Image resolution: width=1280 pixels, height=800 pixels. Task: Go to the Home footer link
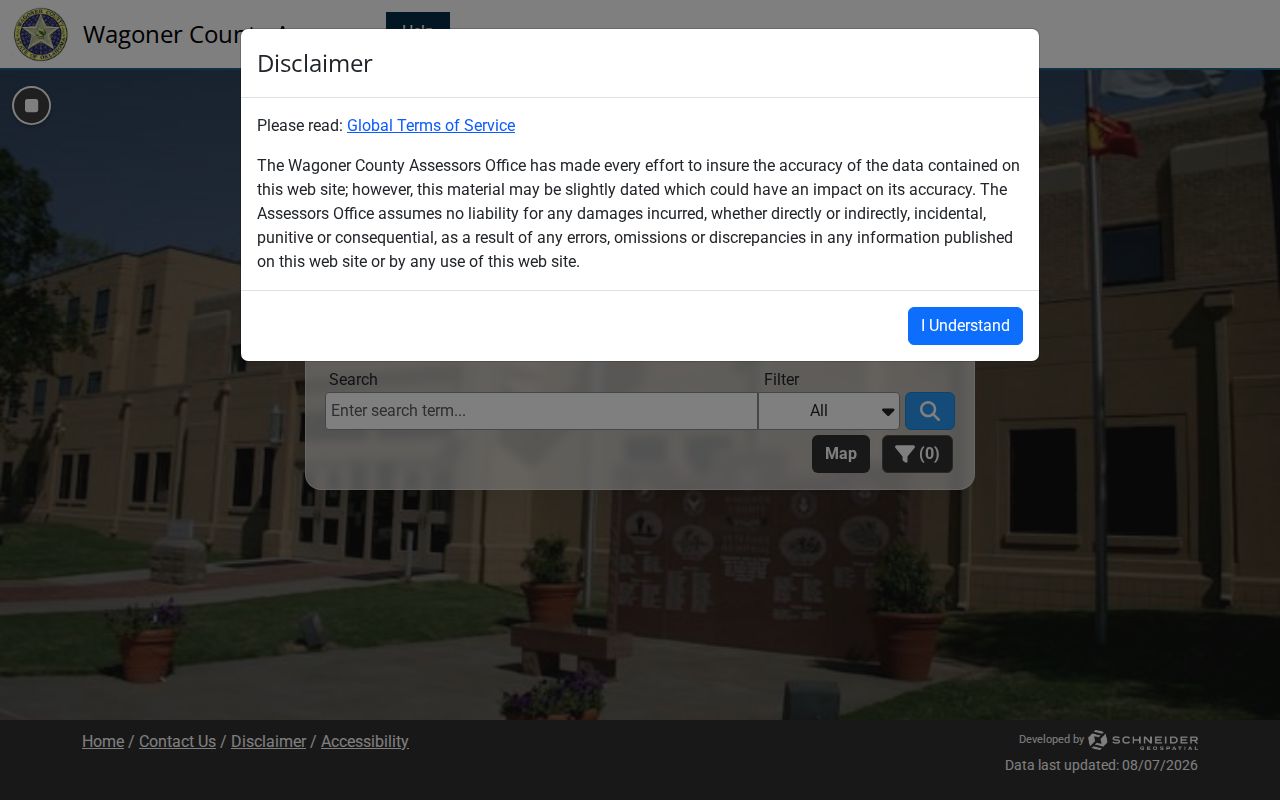103,742
